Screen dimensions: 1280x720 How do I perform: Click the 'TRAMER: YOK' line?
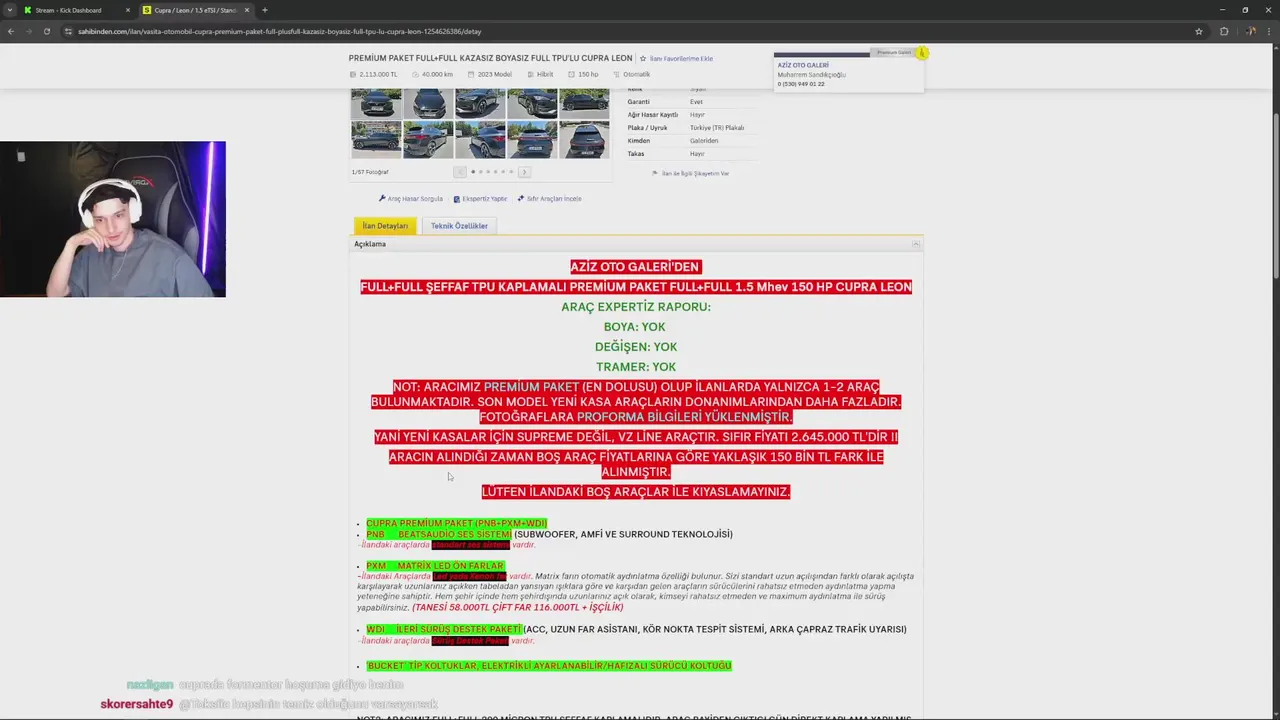[x=636, y=367]
